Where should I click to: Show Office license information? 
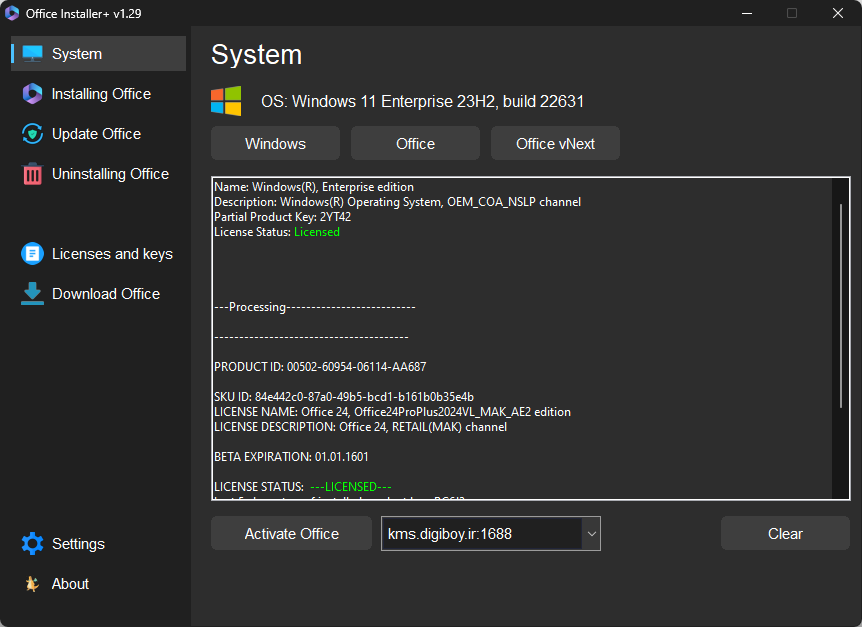click(415, 143)
